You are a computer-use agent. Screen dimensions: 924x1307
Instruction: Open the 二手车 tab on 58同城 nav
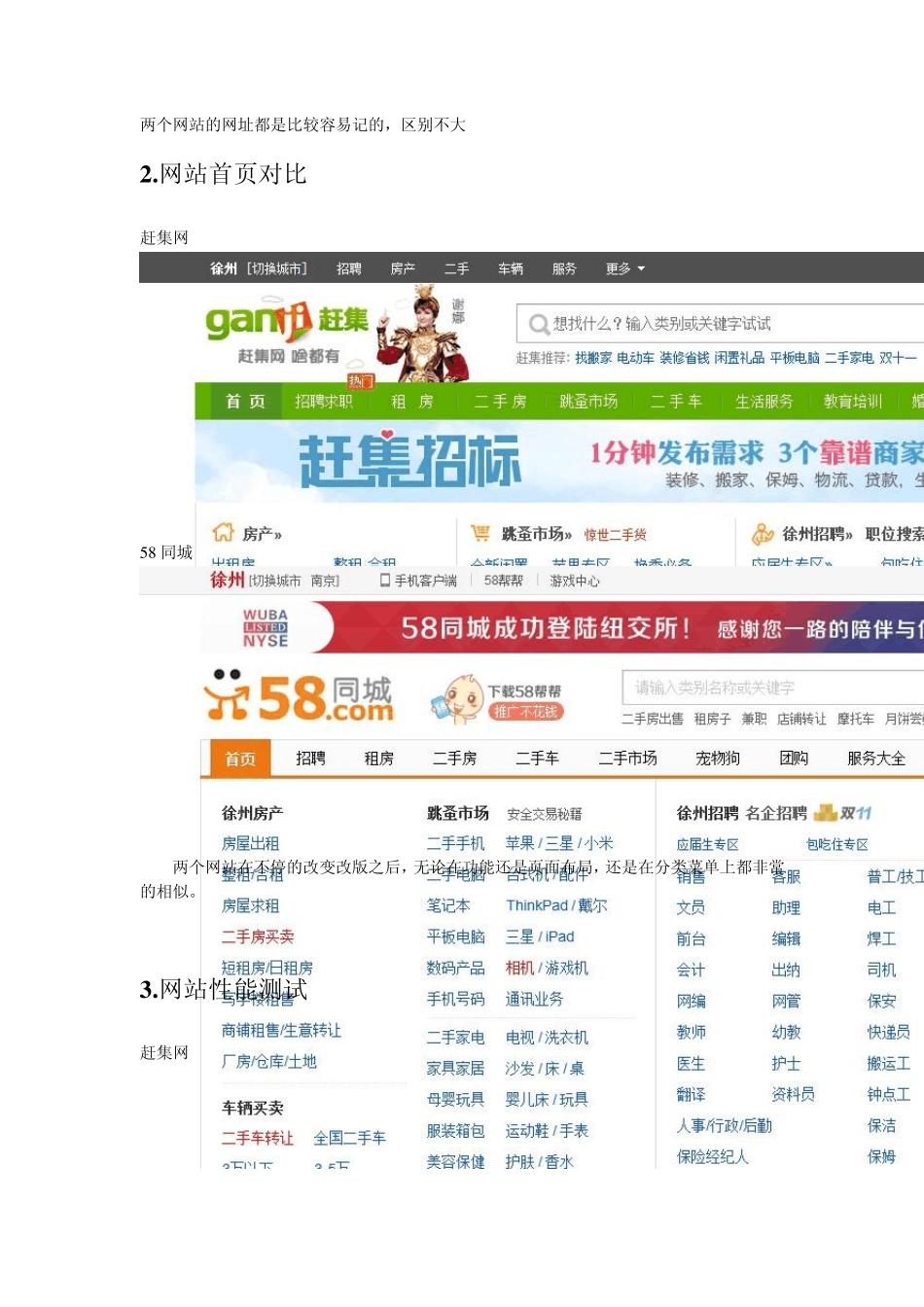point(537,759)
